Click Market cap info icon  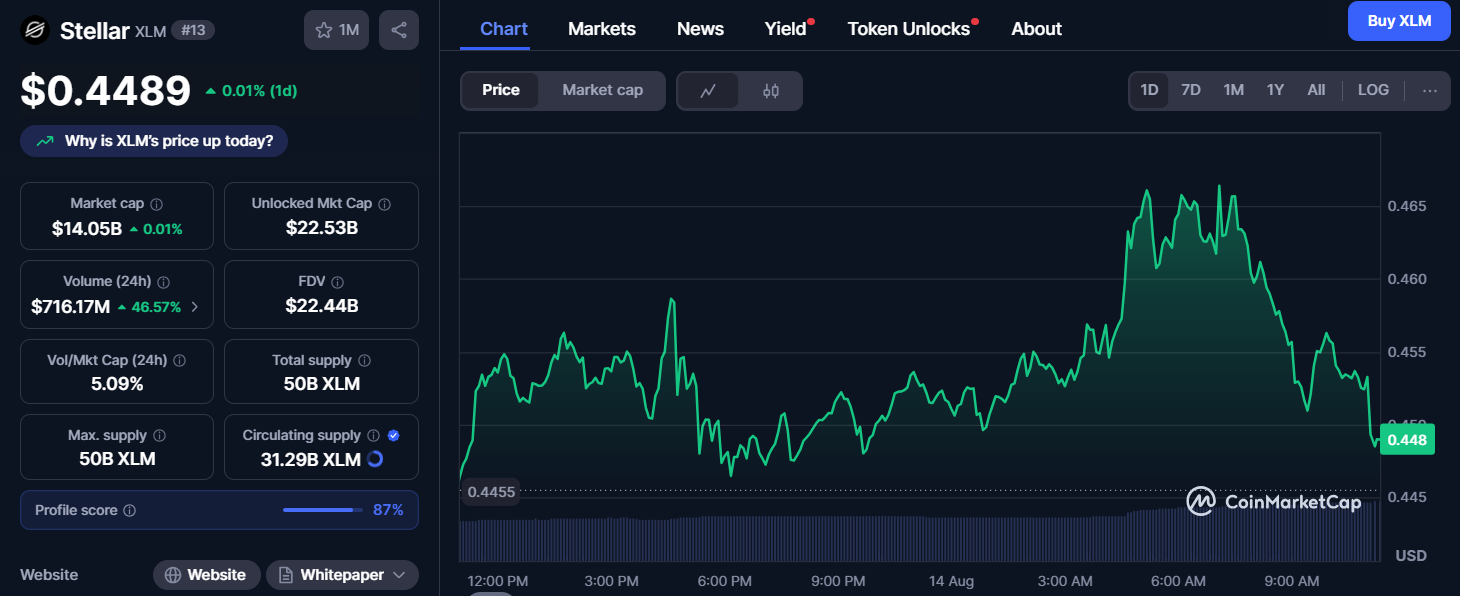tap(157, 204)
